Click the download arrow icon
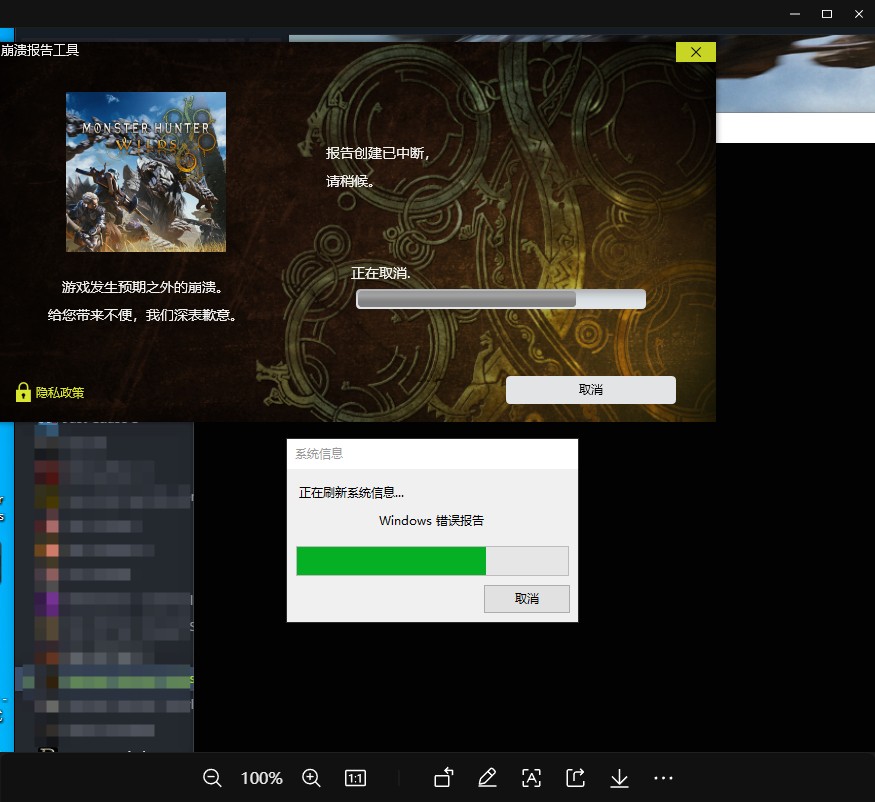 pos(619,778)
